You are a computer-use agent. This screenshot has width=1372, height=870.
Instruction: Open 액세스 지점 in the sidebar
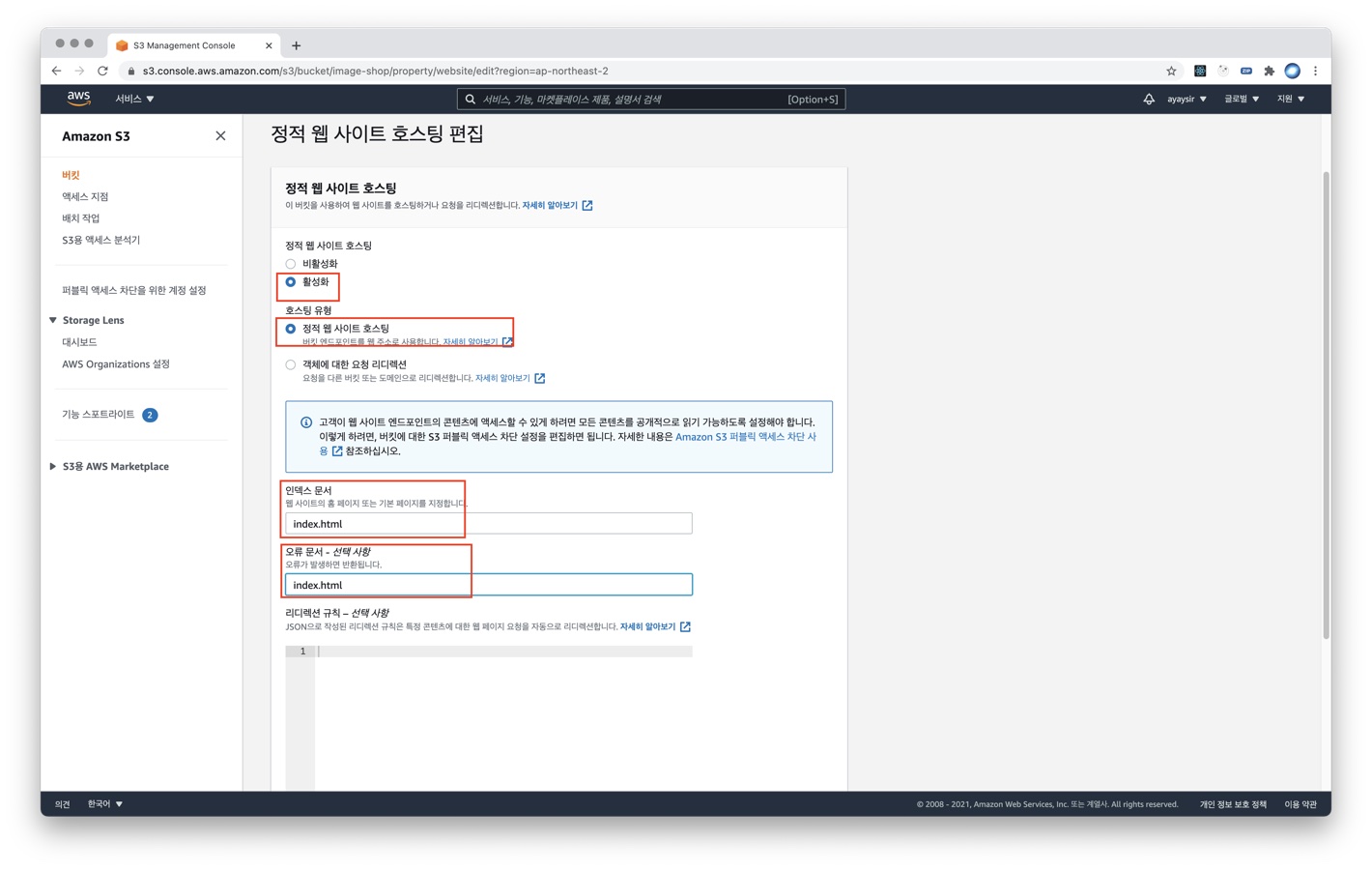tap(85, 196)
